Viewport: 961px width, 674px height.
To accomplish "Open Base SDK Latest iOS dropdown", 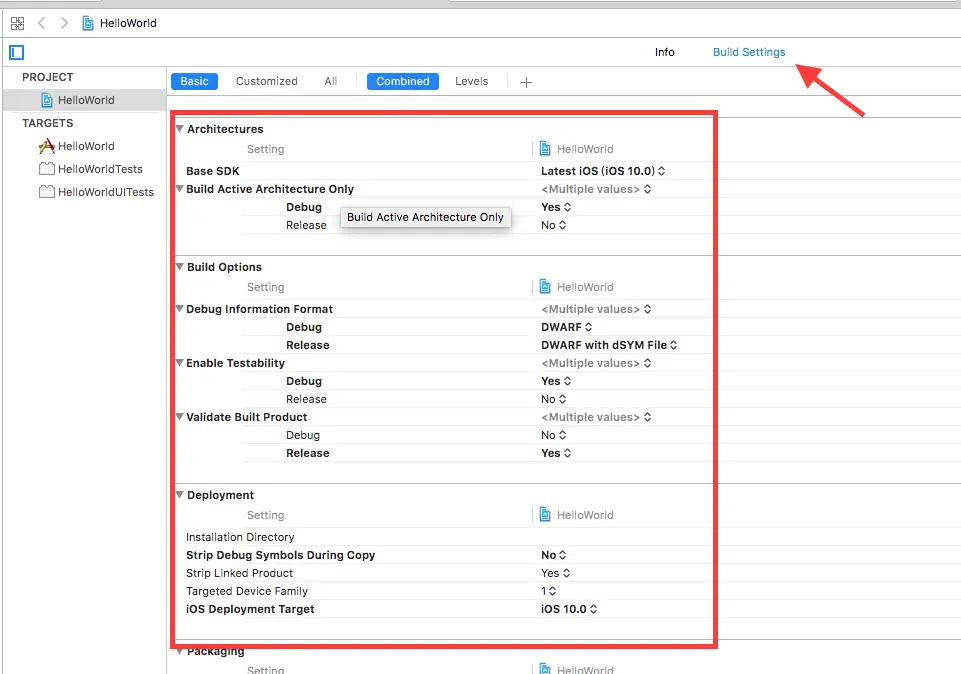I will [602, 171].
